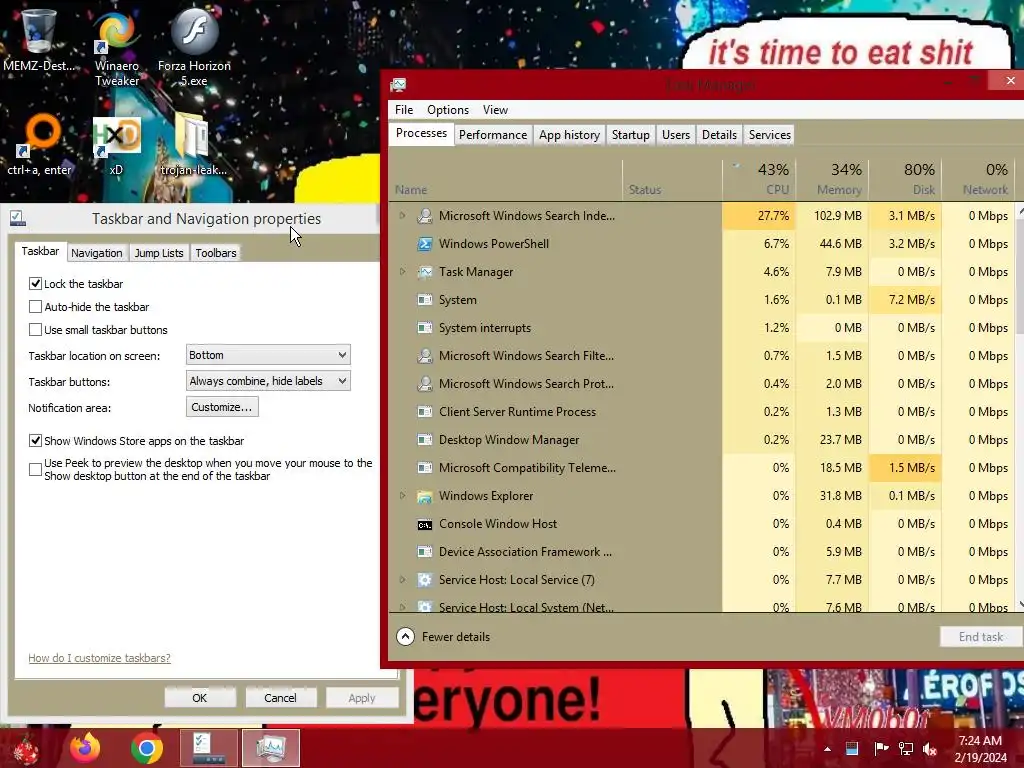The image size is (1024, 768).
Task: Click the Task Manager title bar icon
Action: (398, 84)
